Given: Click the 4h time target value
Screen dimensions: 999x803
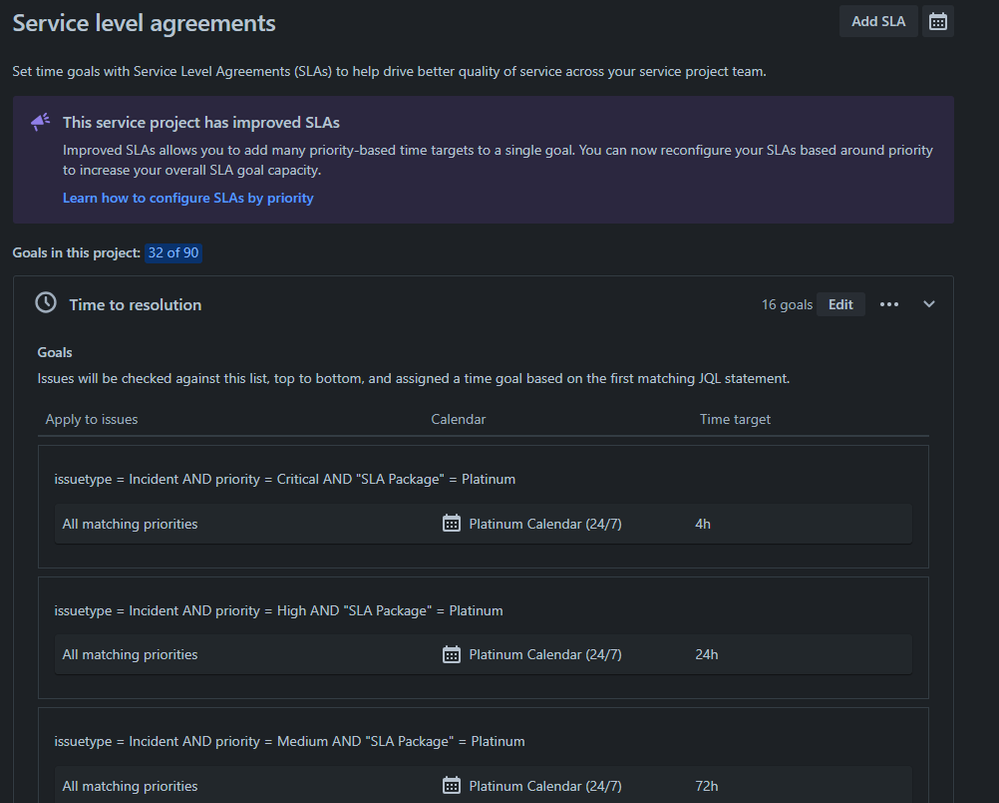Looking at the screenshot, I should pos(703,523).
